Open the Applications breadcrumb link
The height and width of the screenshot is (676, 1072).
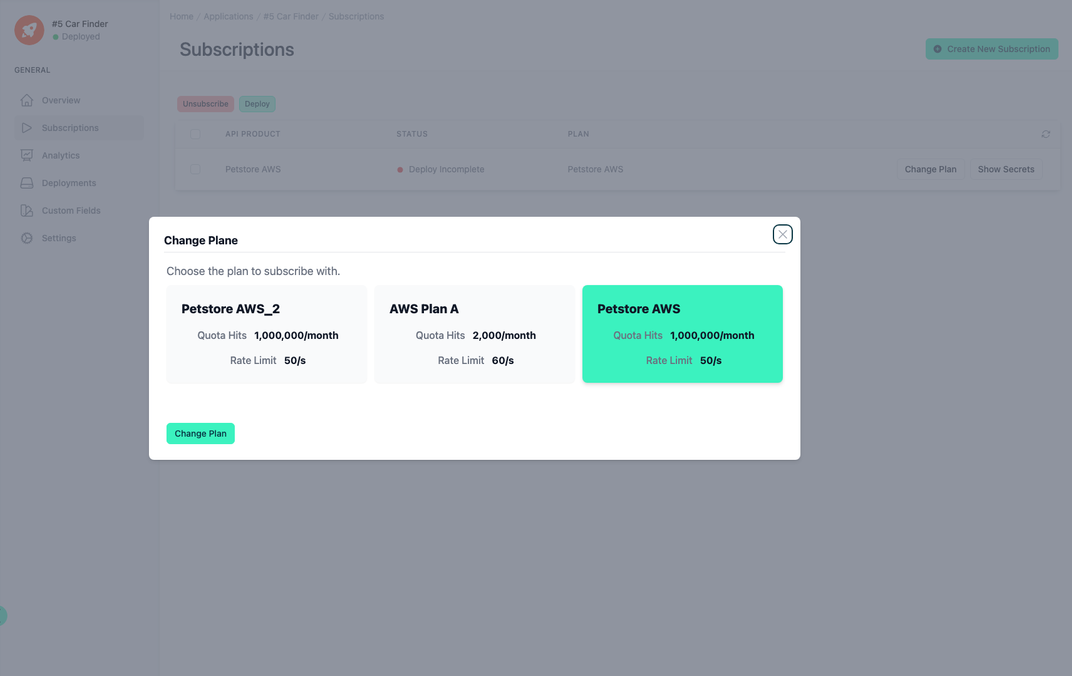(x=229, y=16)
